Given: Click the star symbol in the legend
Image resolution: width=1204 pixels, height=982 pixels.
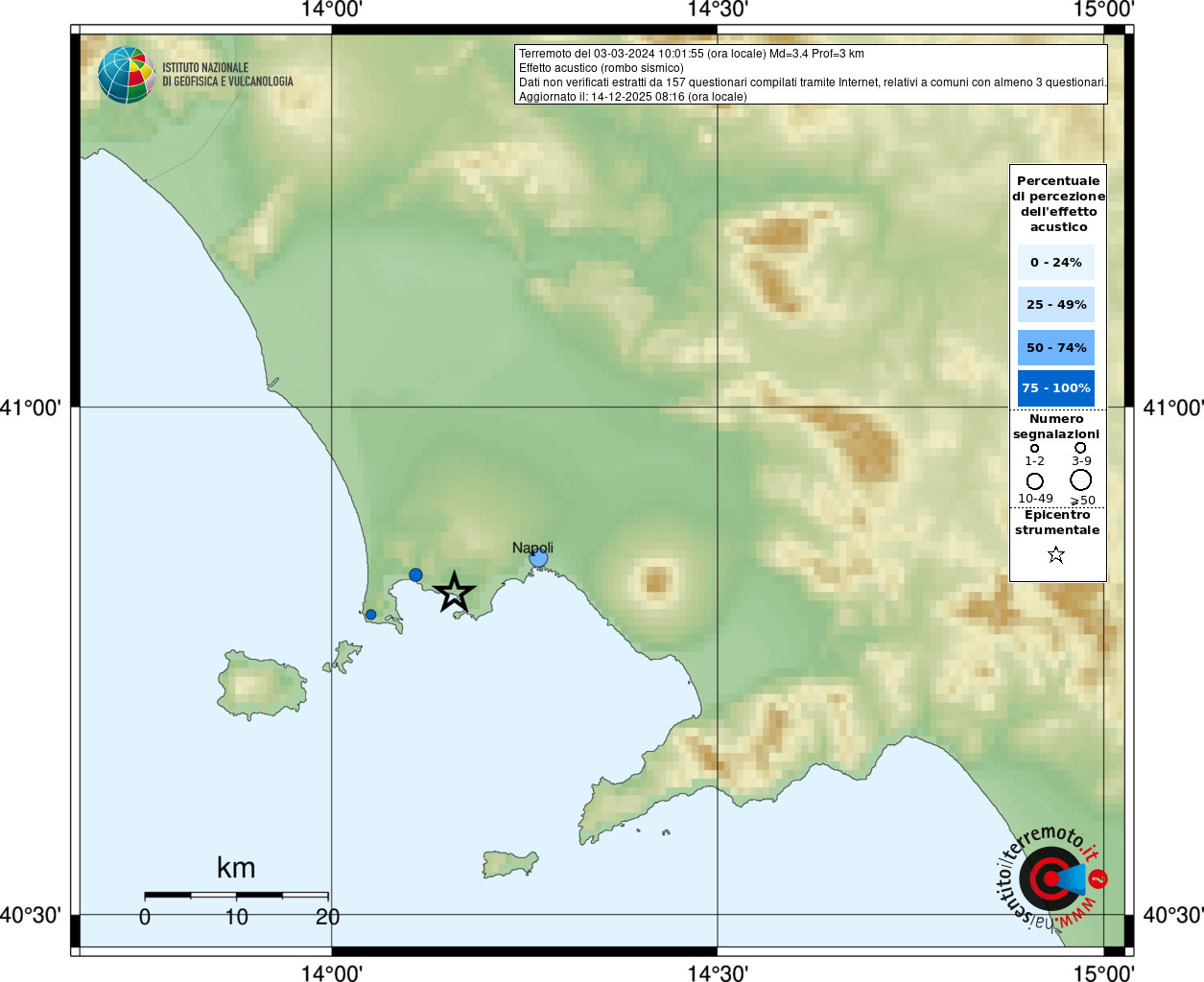Looking at the screenshot, I should coord(1056,554).
